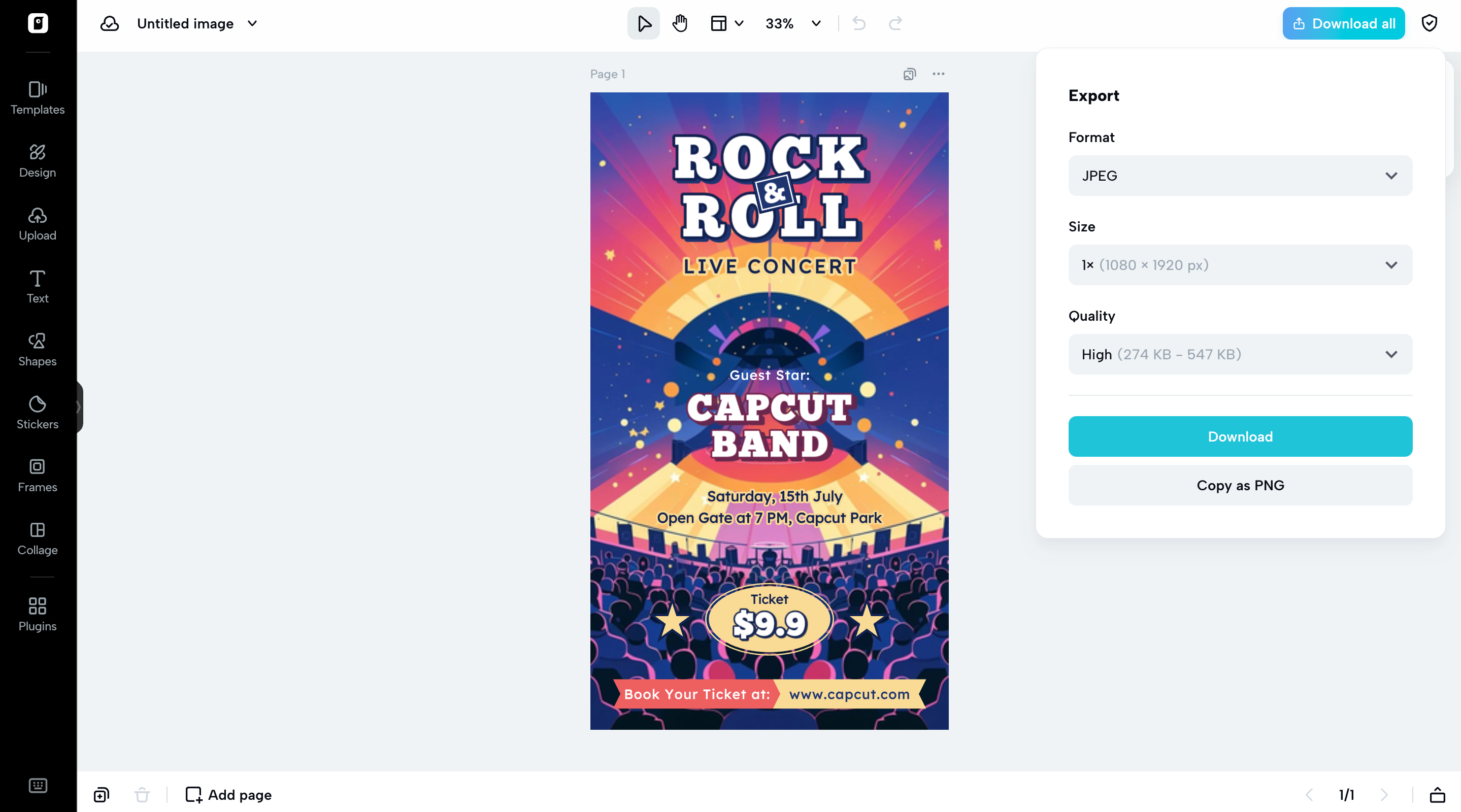1461x812 pixels.
Task: Open the JPEG format dropdown
Action: (1240, 176)
